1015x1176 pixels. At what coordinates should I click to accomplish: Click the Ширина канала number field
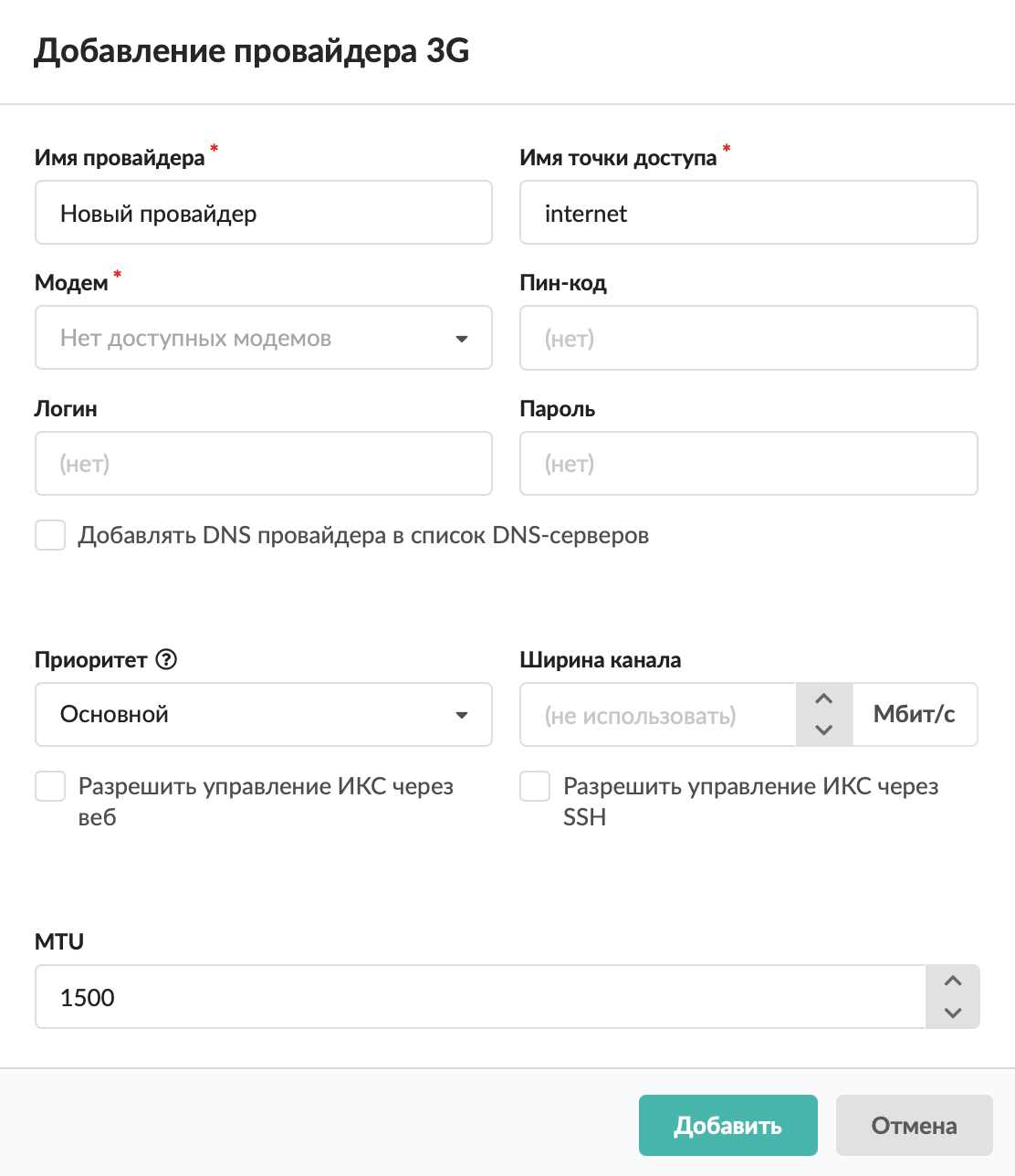657,715
